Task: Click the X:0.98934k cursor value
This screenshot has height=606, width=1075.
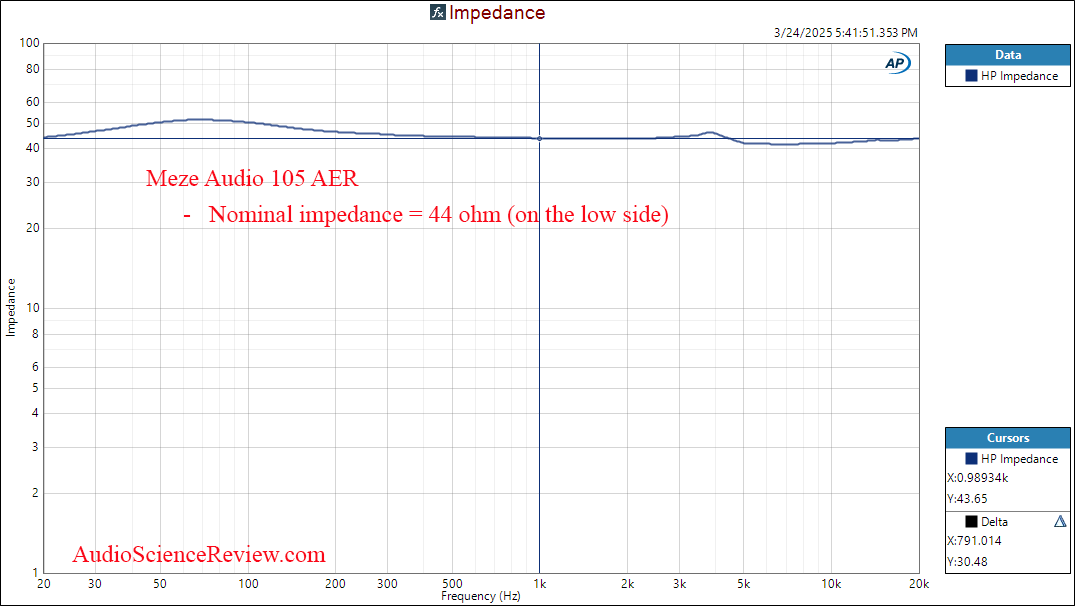Action: click(x=978, y=478)
